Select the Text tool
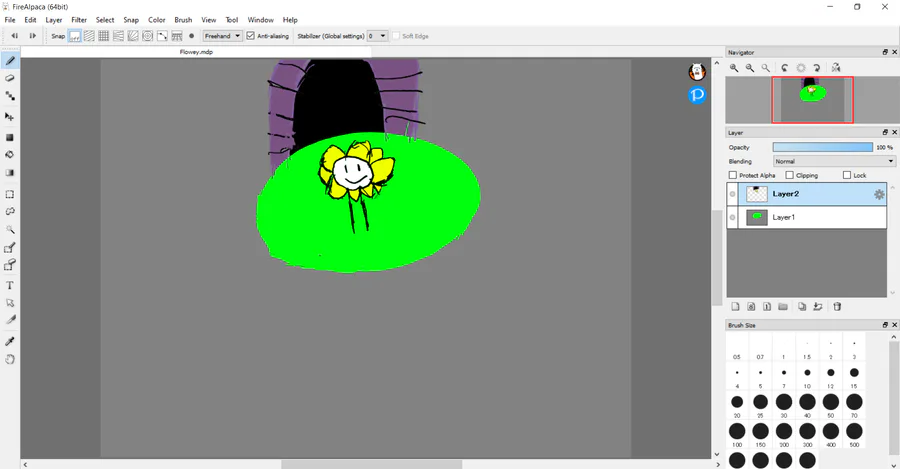This screenshot has width=900, height=469. pyautogui.click(x=10, y=285)
